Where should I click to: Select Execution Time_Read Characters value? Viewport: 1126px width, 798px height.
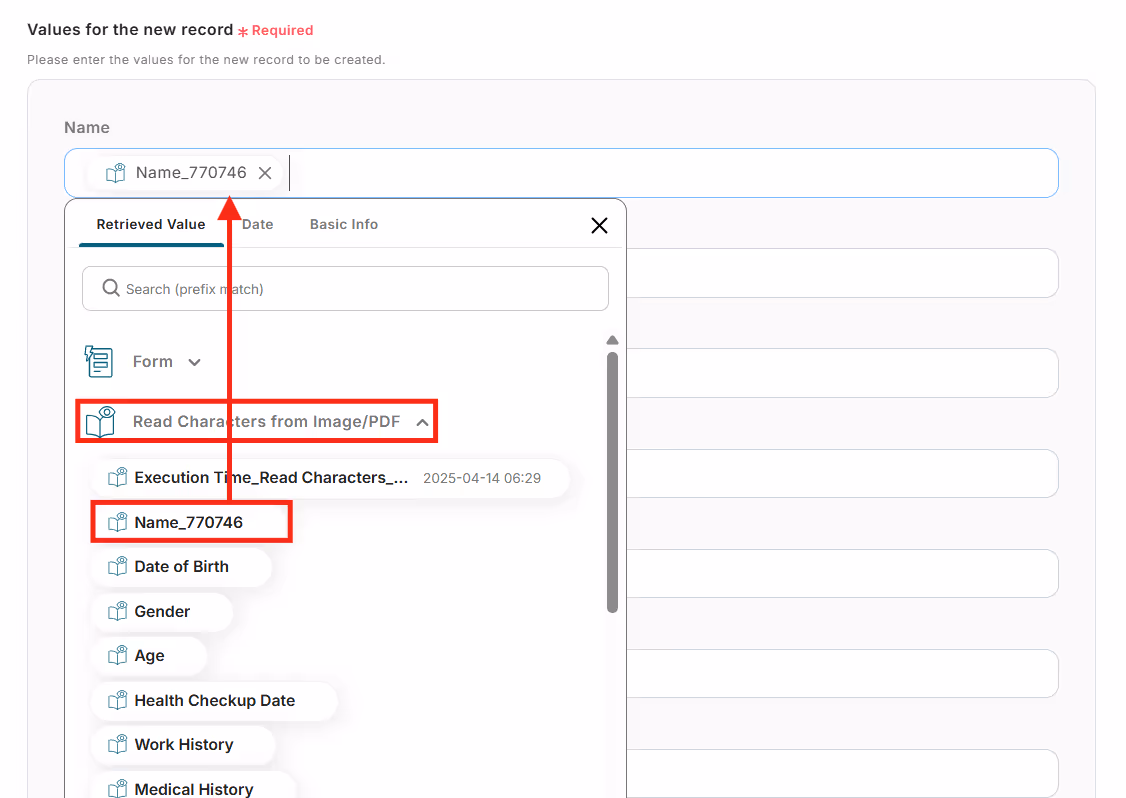coord(330,478)
